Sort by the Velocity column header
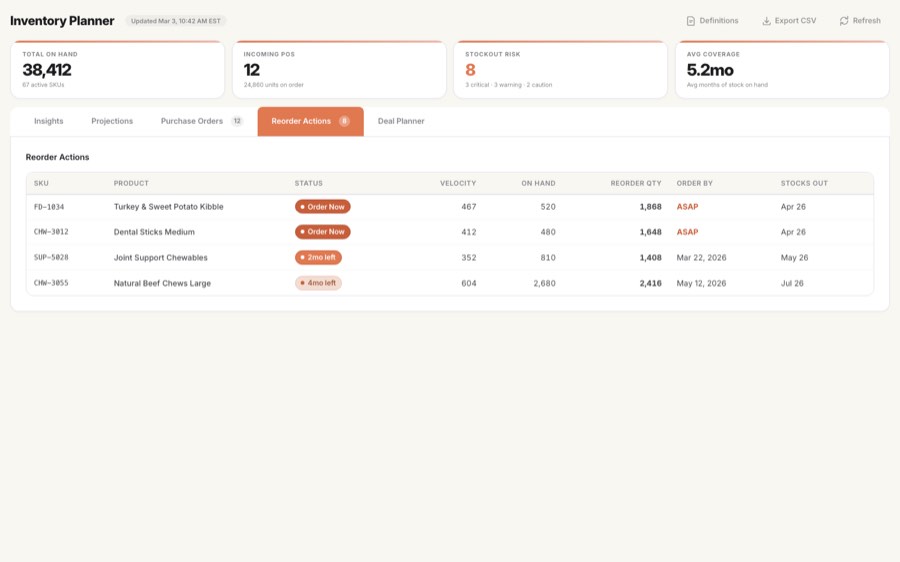The width and height of the screenshot is (900, 562). (x=458, y=183)
